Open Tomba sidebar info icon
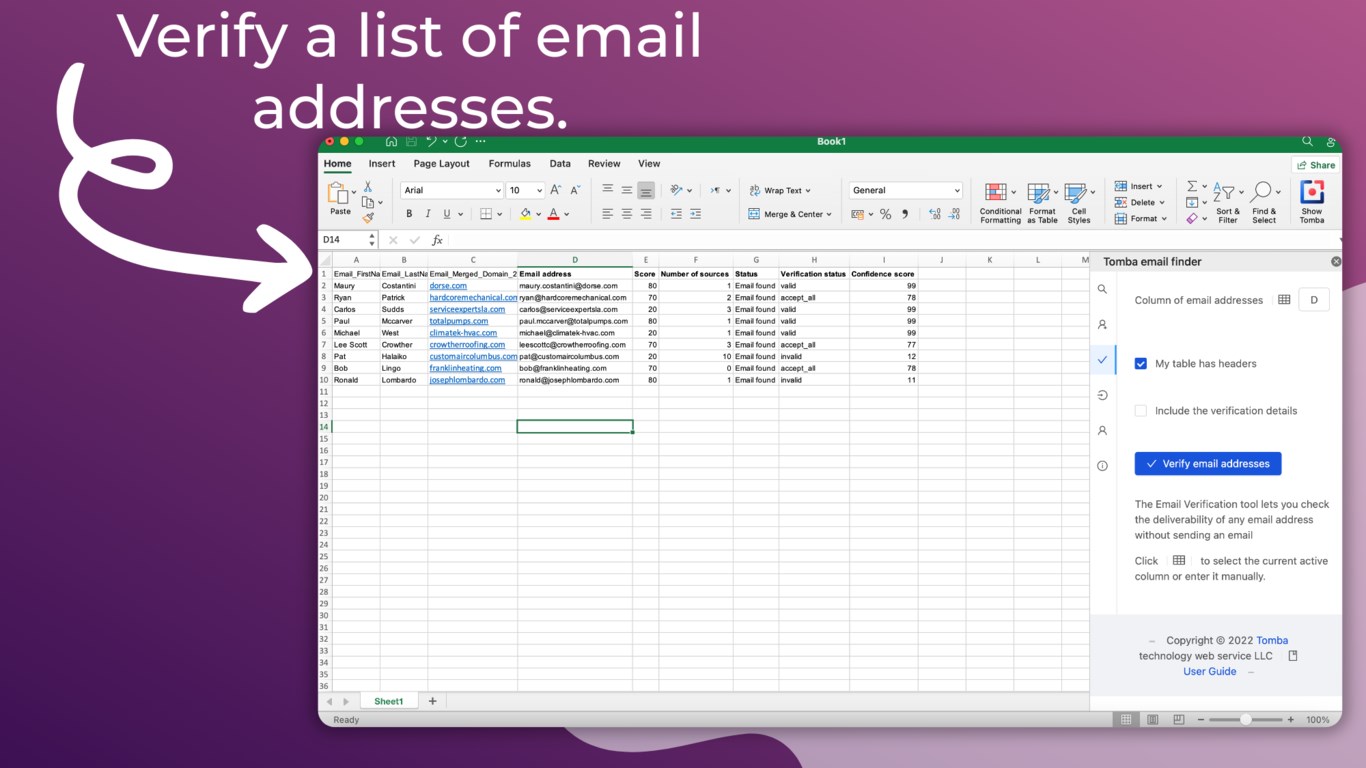This screenshot has height=768, width=1366. tap(1102, 466)
